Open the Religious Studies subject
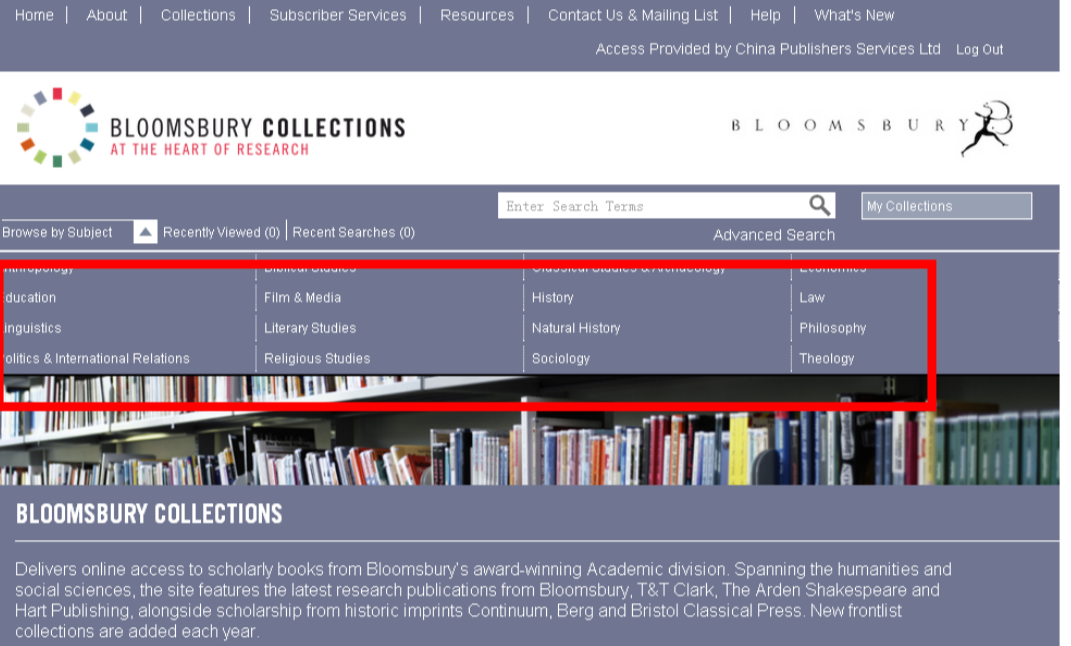 317,358
